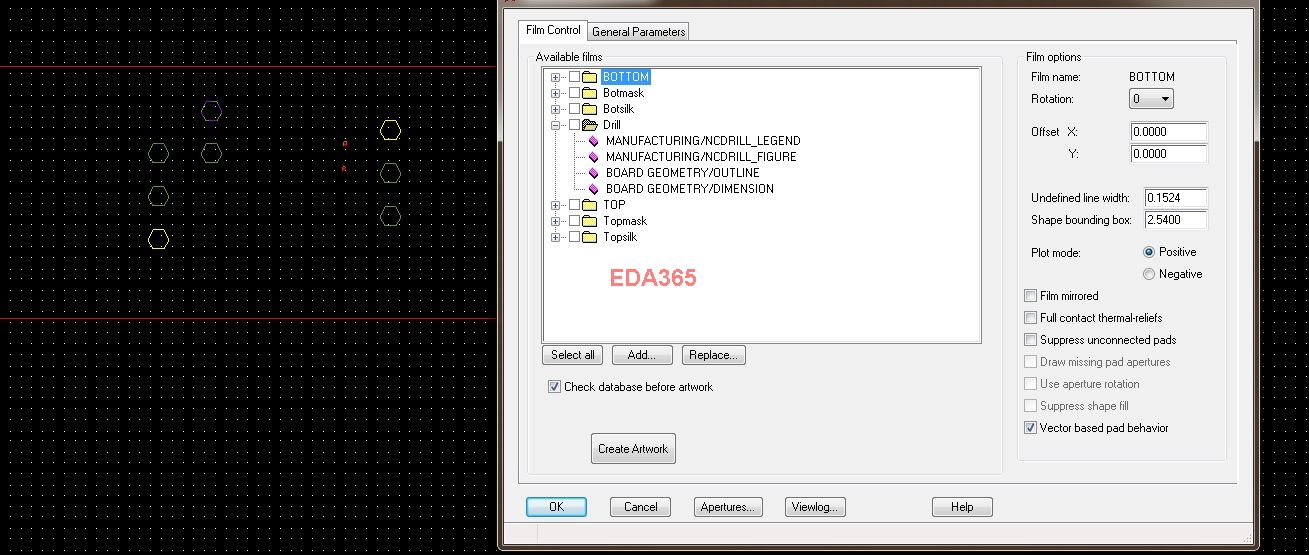Select Positive plot mode
This screenshot has width=1309, height=555.
click(x=1149, y=252)
